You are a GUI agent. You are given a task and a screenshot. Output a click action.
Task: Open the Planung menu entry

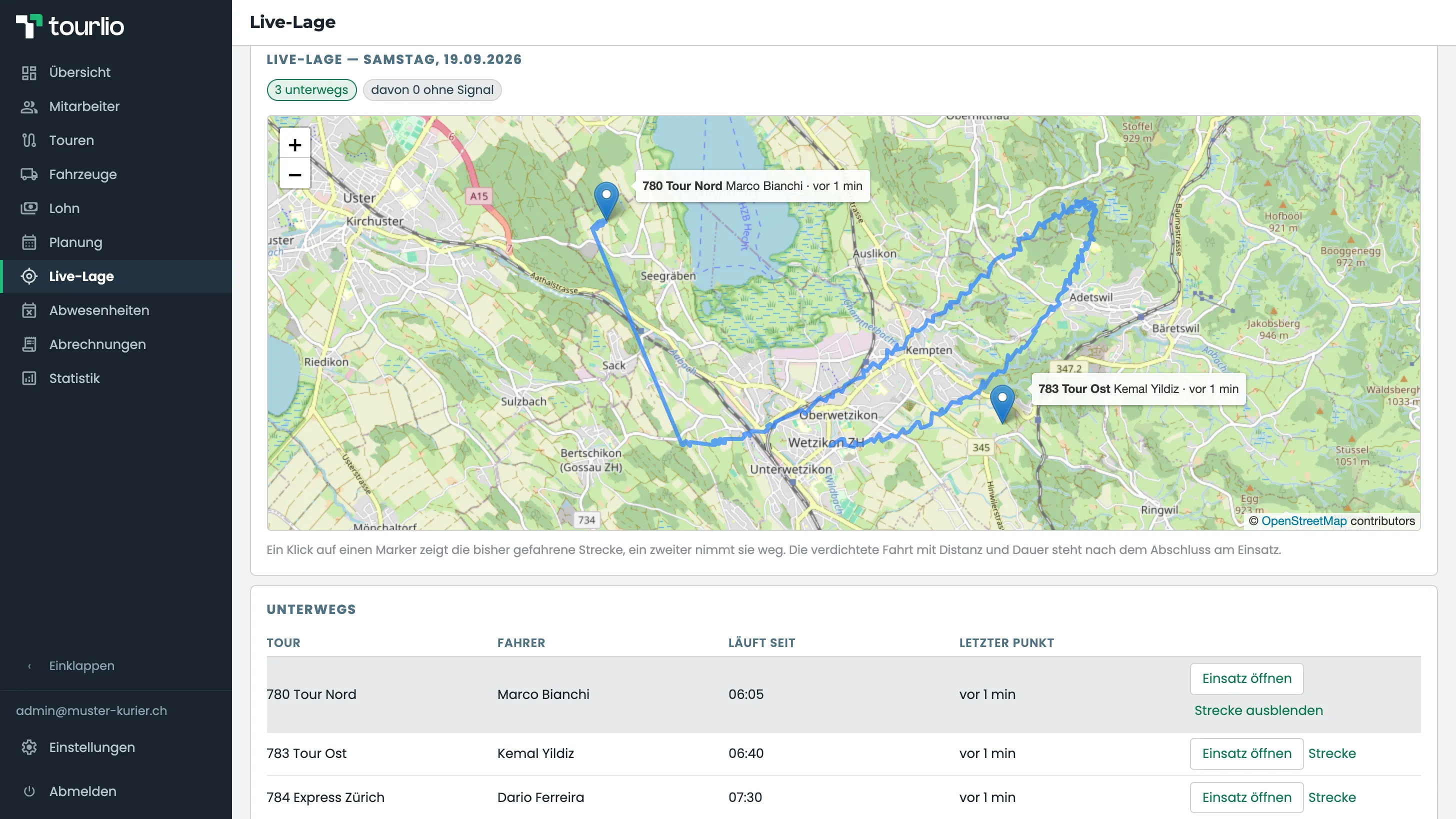tap(116, 242)
